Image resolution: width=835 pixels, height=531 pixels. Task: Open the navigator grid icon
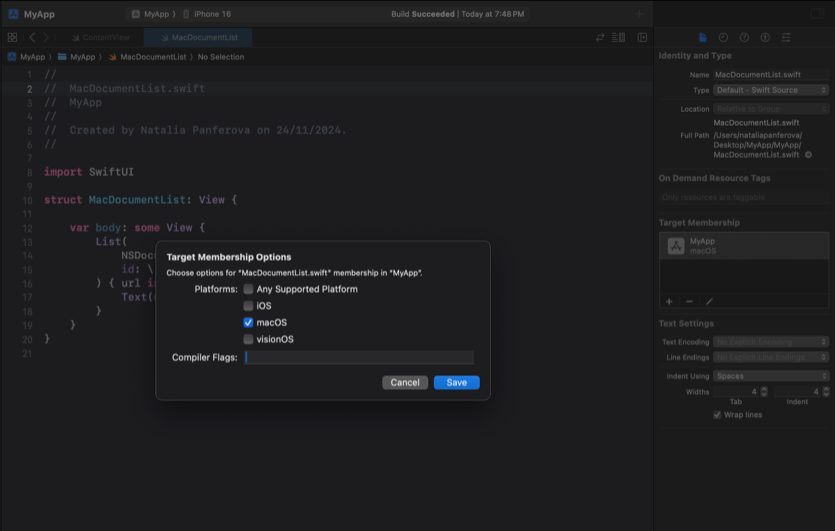tap(12, 37)
